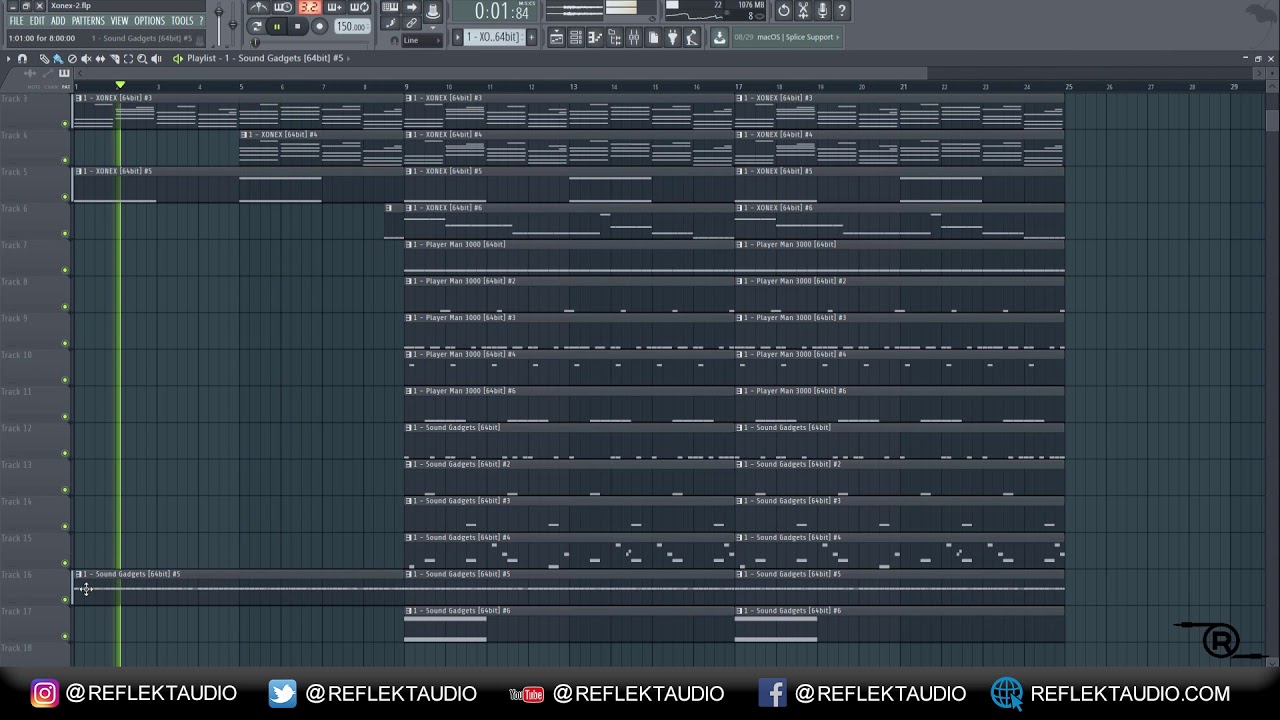Open the pattern selector 1 - XO..64bit
The image size is (1280, 720).
point(494,37)
